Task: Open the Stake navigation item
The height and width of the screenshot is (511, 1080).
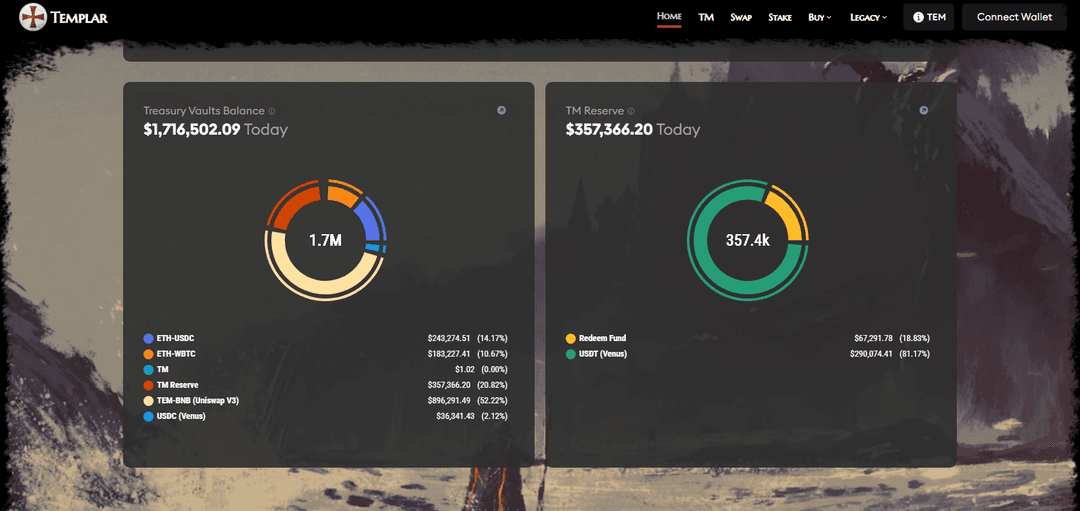Action: 780,17
